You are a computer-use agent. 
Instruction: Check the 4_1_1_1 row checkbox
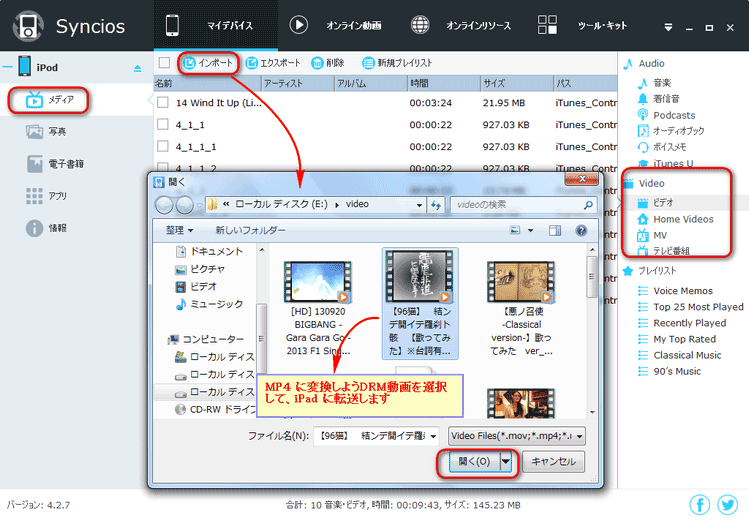pos(163,146)
